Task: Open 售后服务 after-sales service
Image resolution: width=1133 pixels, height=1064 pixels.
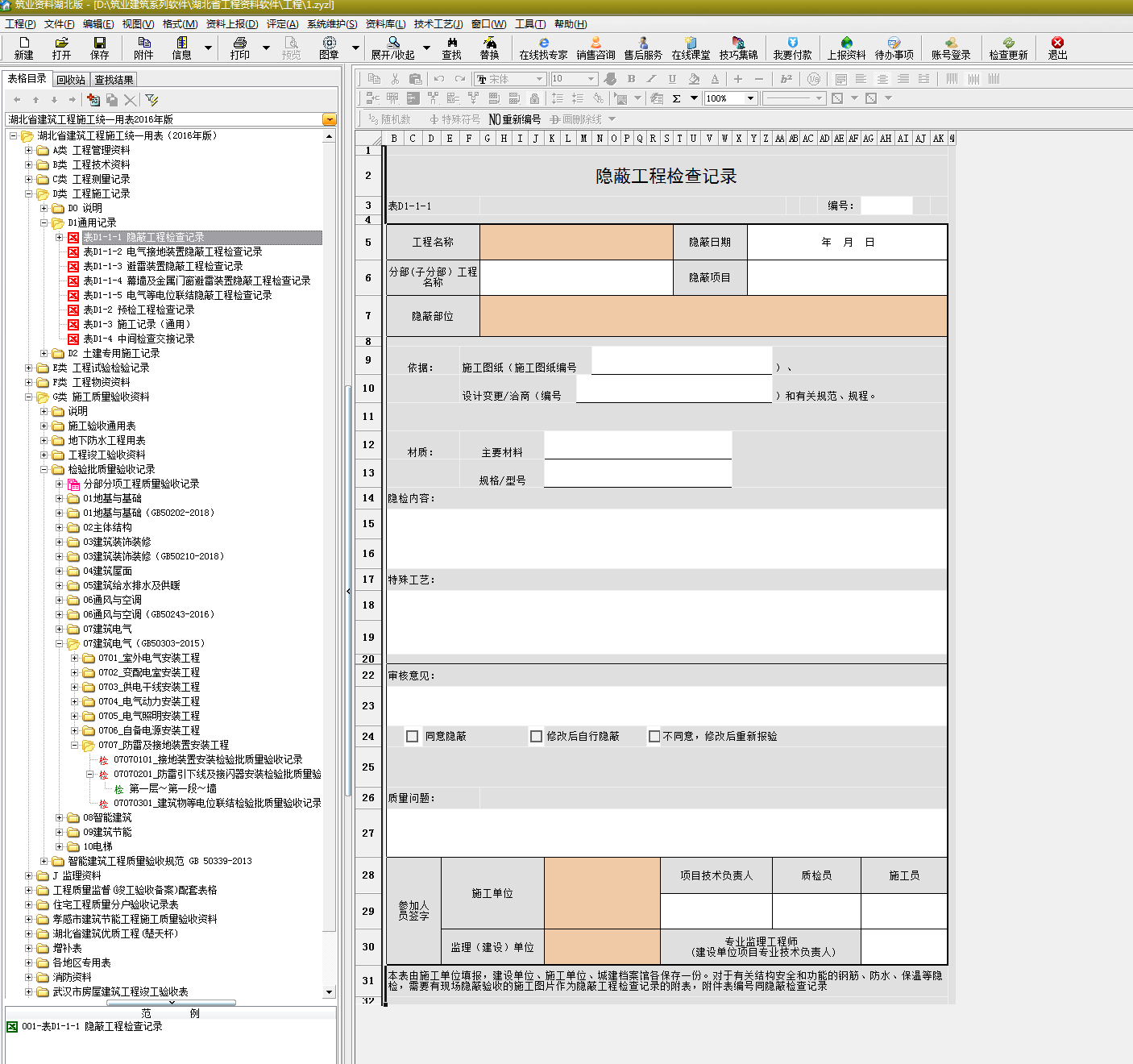Action: (x=643, y=48)
